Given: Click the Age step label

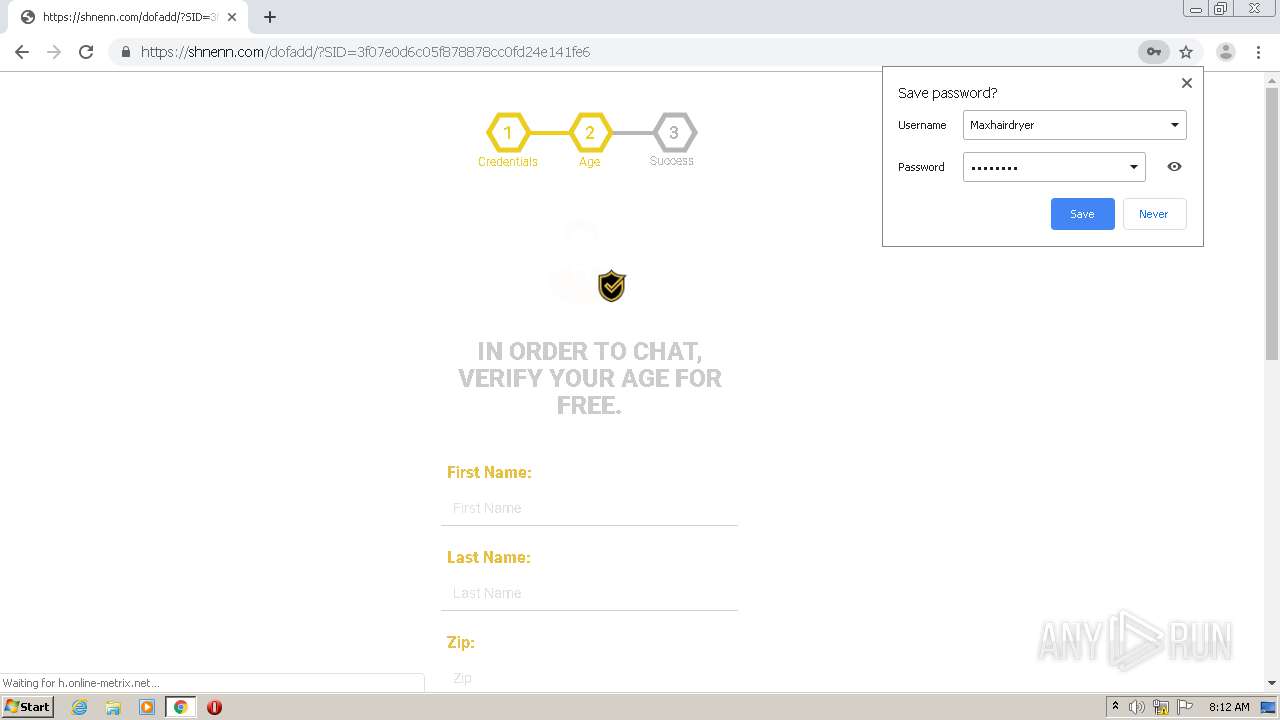Looking at the screenshot, I should pos(590,162).
